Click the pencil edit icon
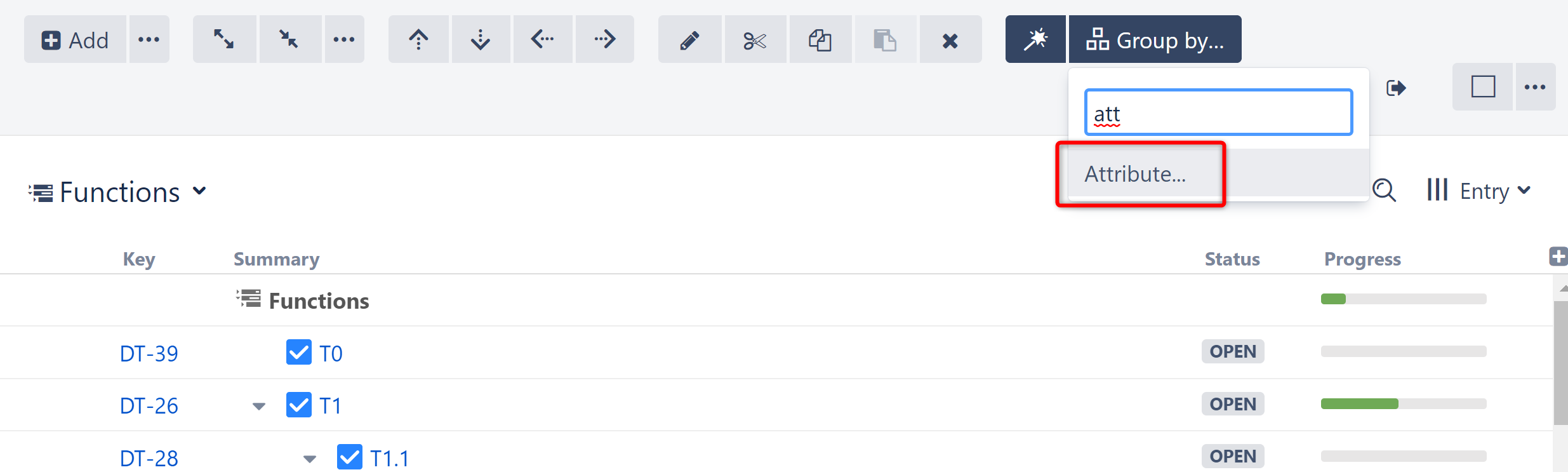Image resolution: width=1568 pixels, height=472 pixels. (x=689, y=40)
